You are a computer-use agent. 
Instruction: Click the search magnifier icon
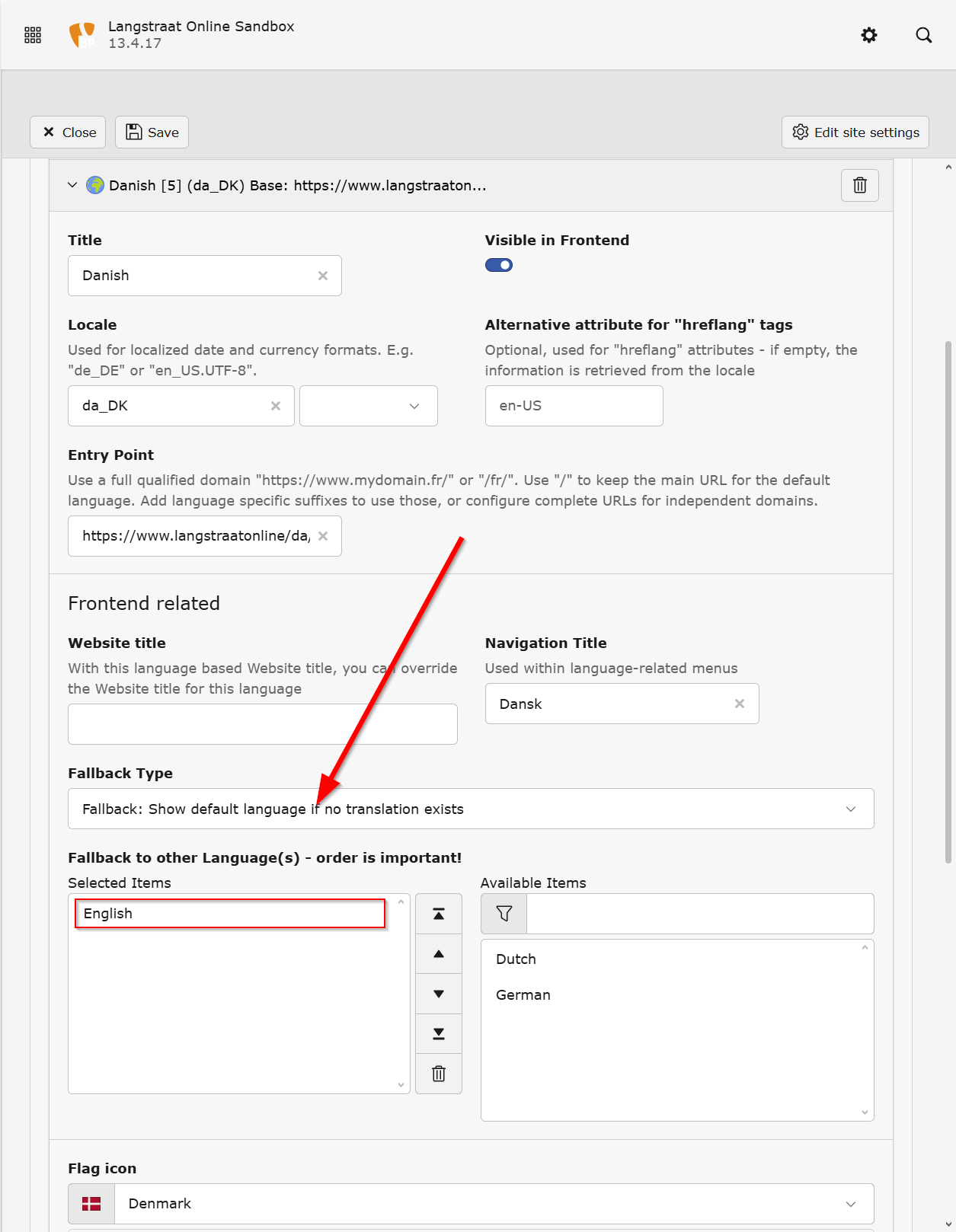tap(923, 35)
